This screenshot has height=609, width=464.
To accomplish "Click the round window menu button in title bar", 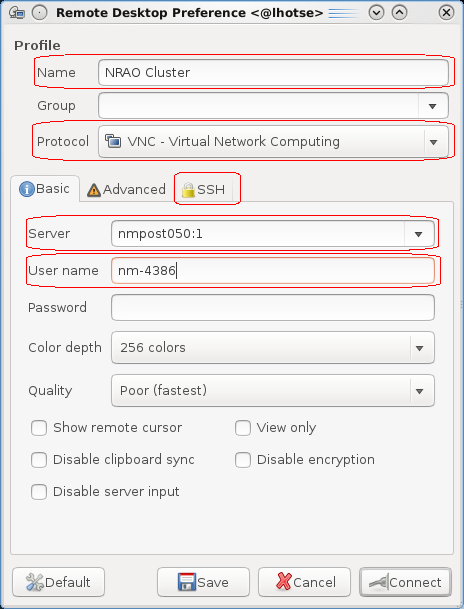I will [x=39, y=13].
